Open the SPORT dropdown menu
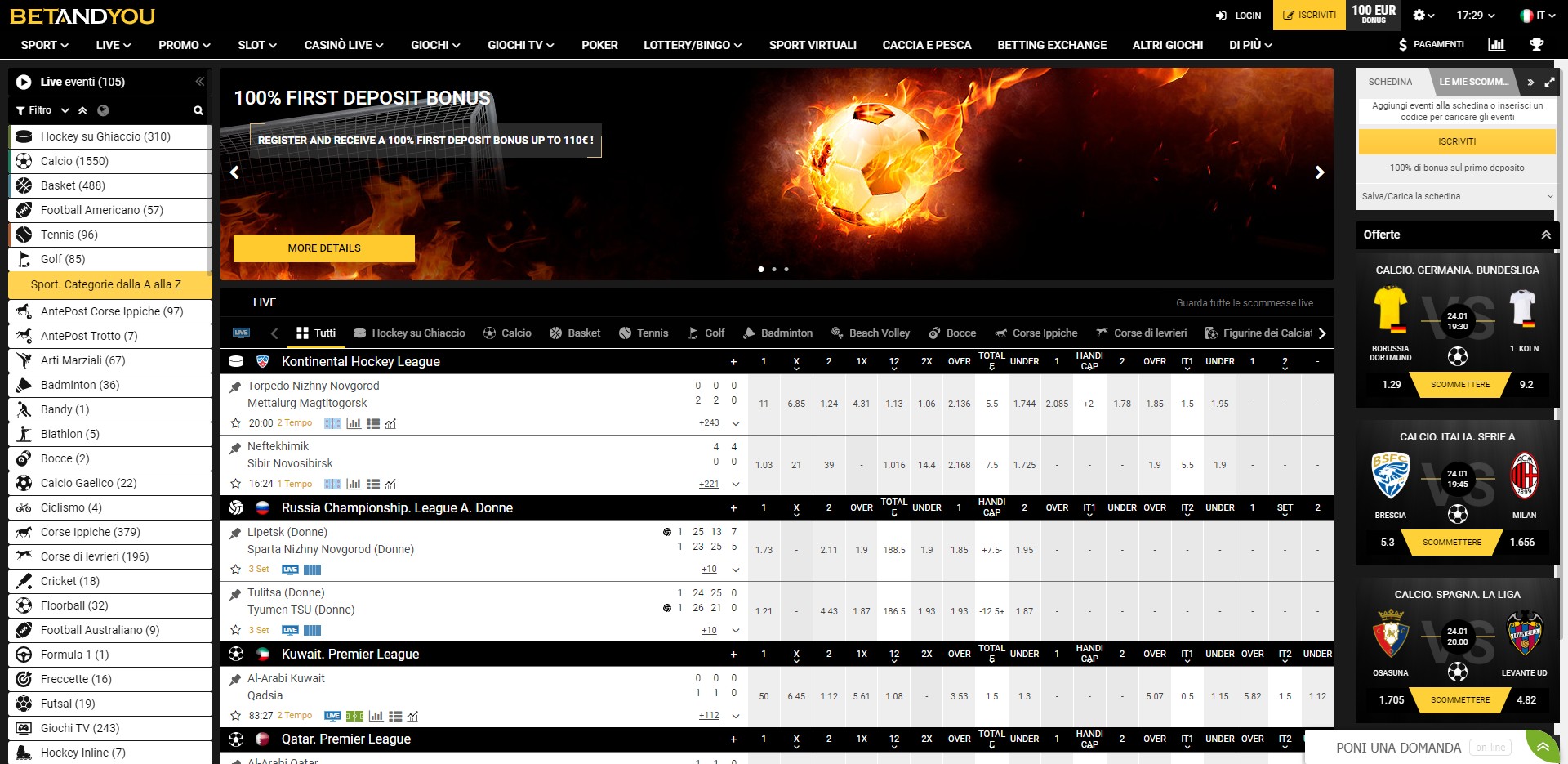 click(45, 45)
